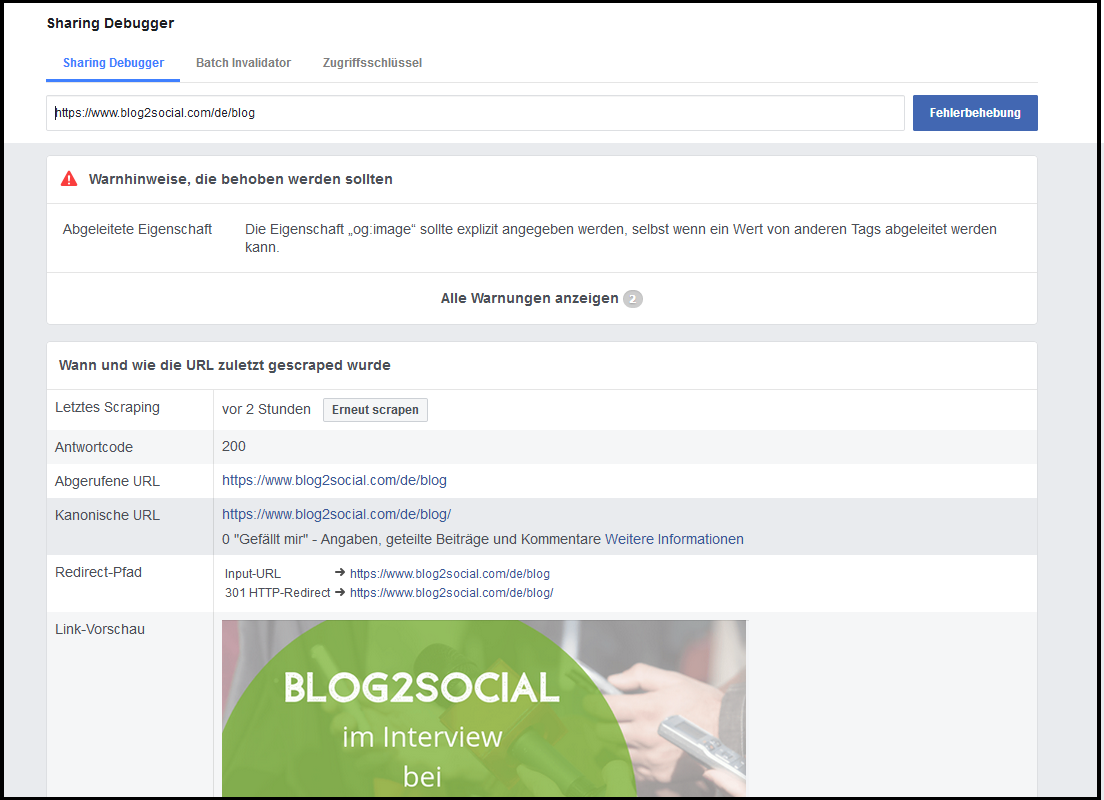This screenshot has width=1104, height=800.
Task: Click the Blog2Social link preview image
Action: point(484,708)
